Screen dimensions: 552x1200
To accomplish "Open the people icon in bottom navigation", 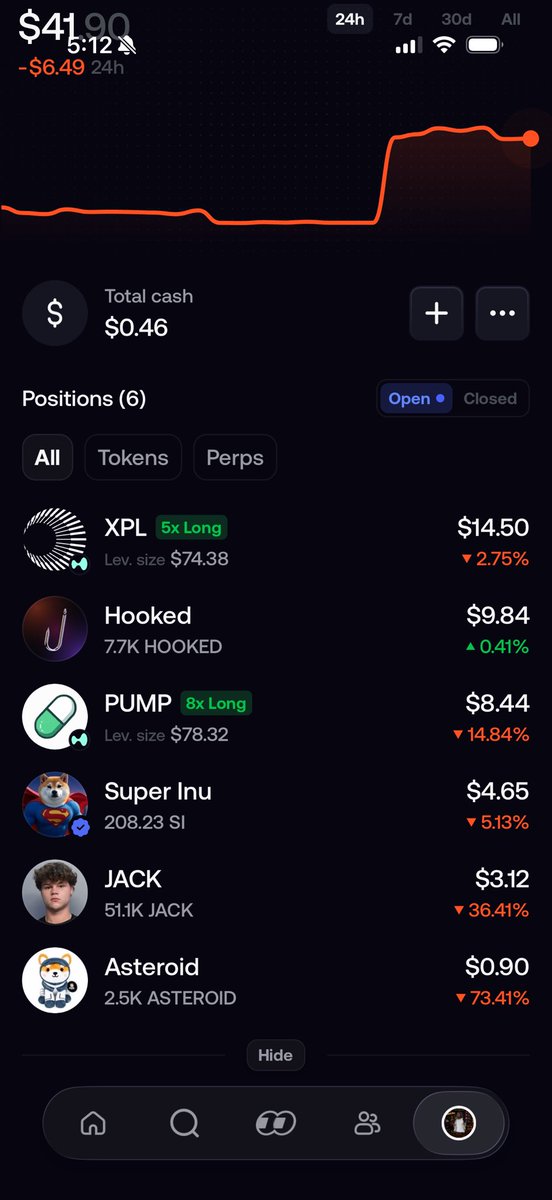I will coord(368,1123).
